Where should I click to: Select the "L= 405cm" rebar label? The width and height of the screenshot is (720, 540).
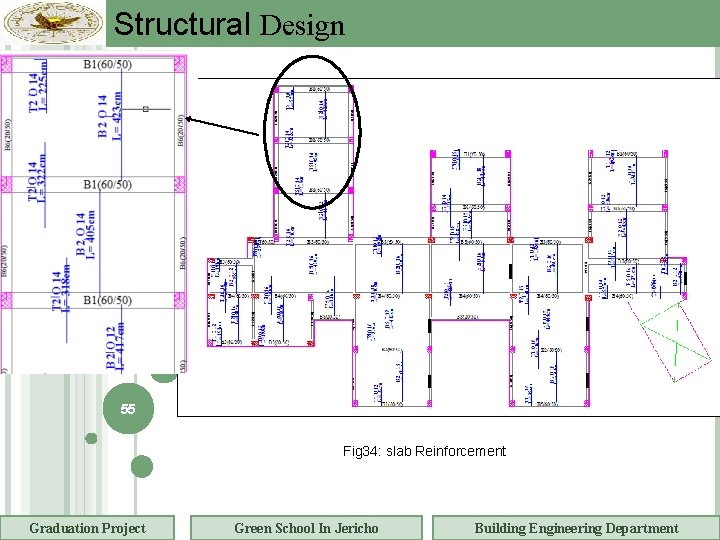(90, 235)
